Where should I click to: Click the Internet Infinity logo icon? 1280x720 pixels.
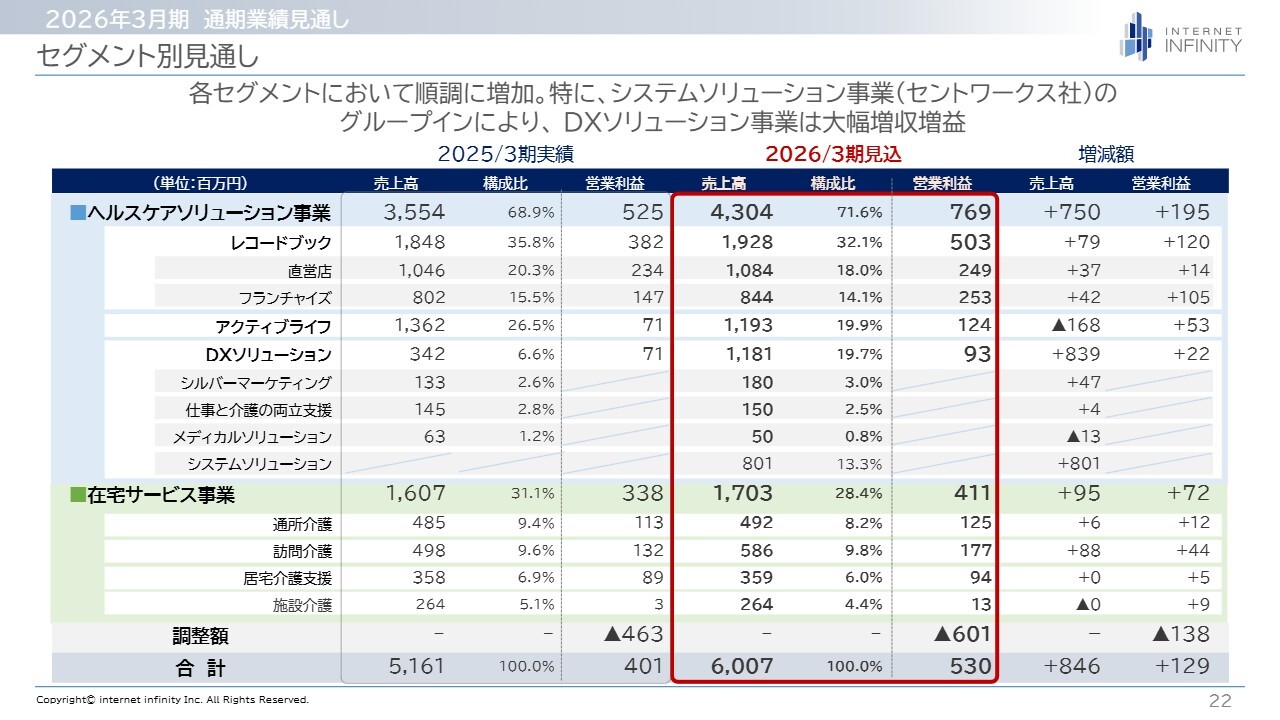(1136, 35)
